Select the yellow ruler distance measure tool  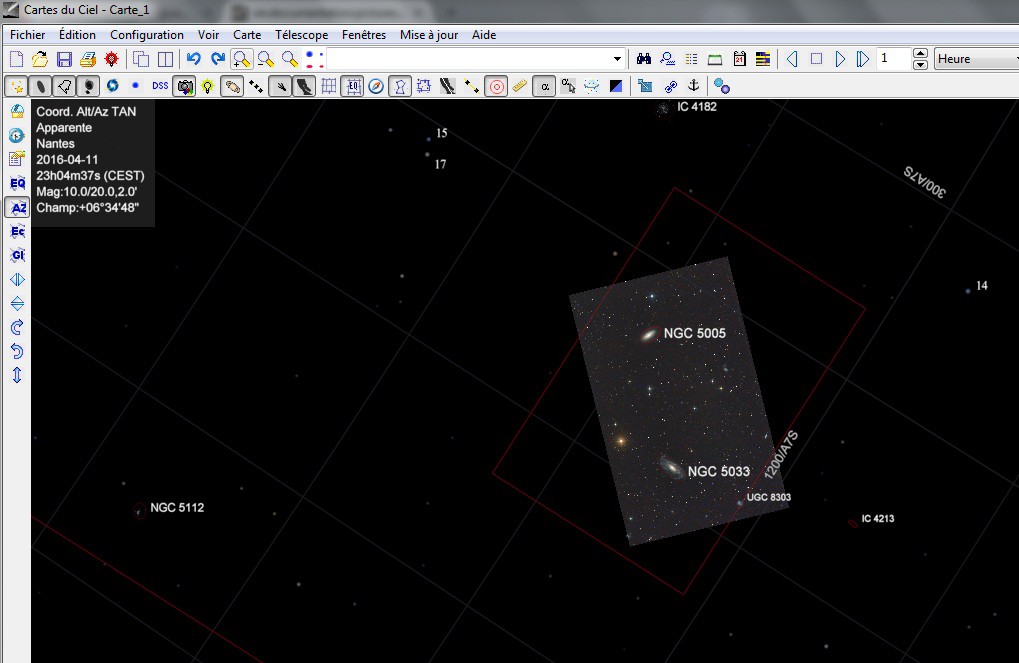tap(520, 86)
